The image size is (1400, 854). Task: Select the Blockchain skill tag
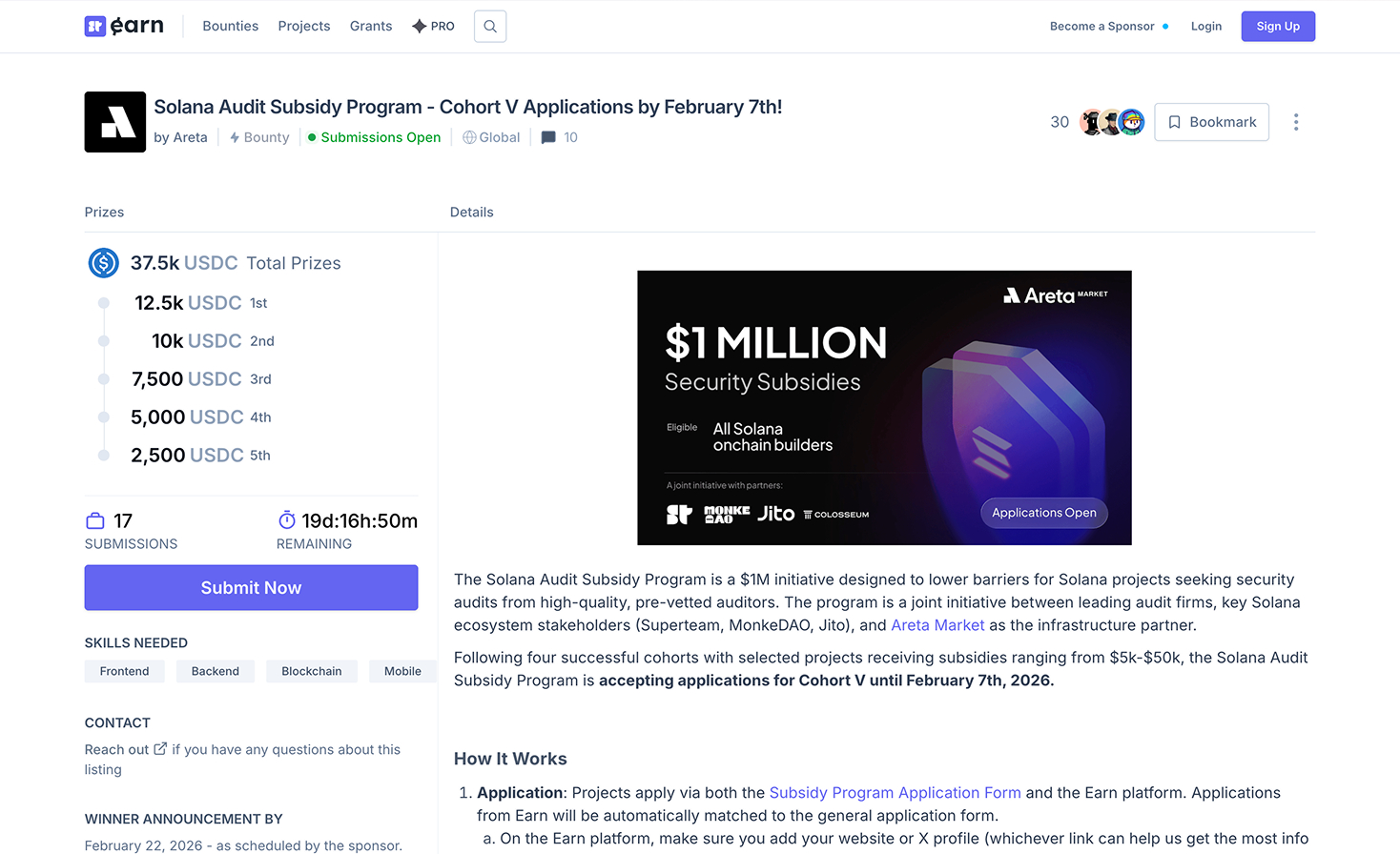point(312,671)
